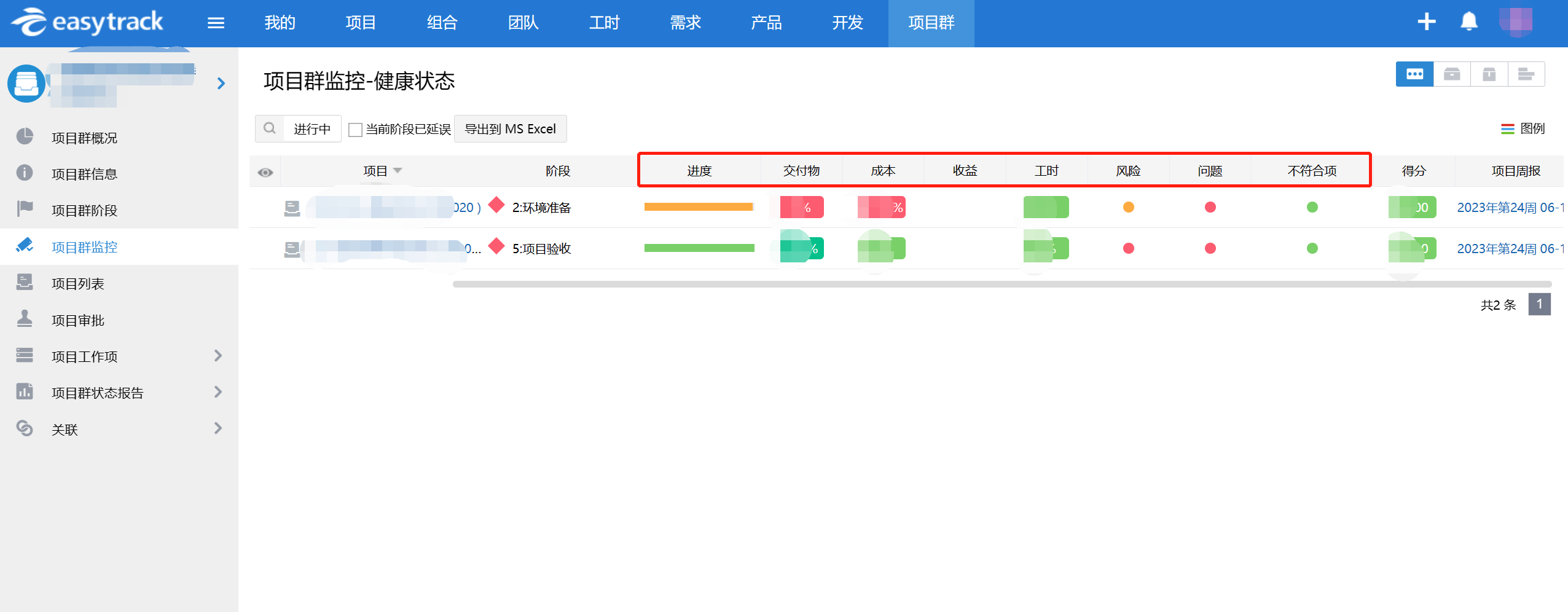Expand the 项目工作项 submenu
The width and height of the screenshot is (1568, 612).
[218, 356]
